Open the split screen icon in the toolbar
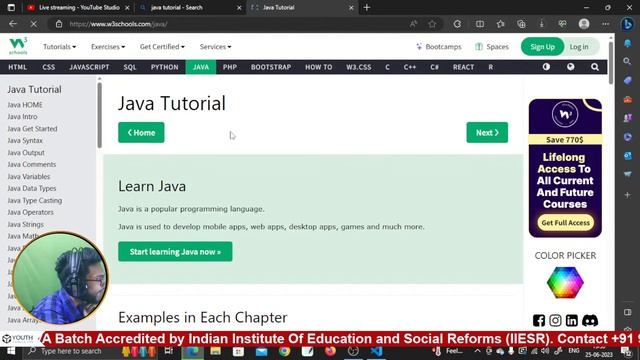 (x=480, y=24)
